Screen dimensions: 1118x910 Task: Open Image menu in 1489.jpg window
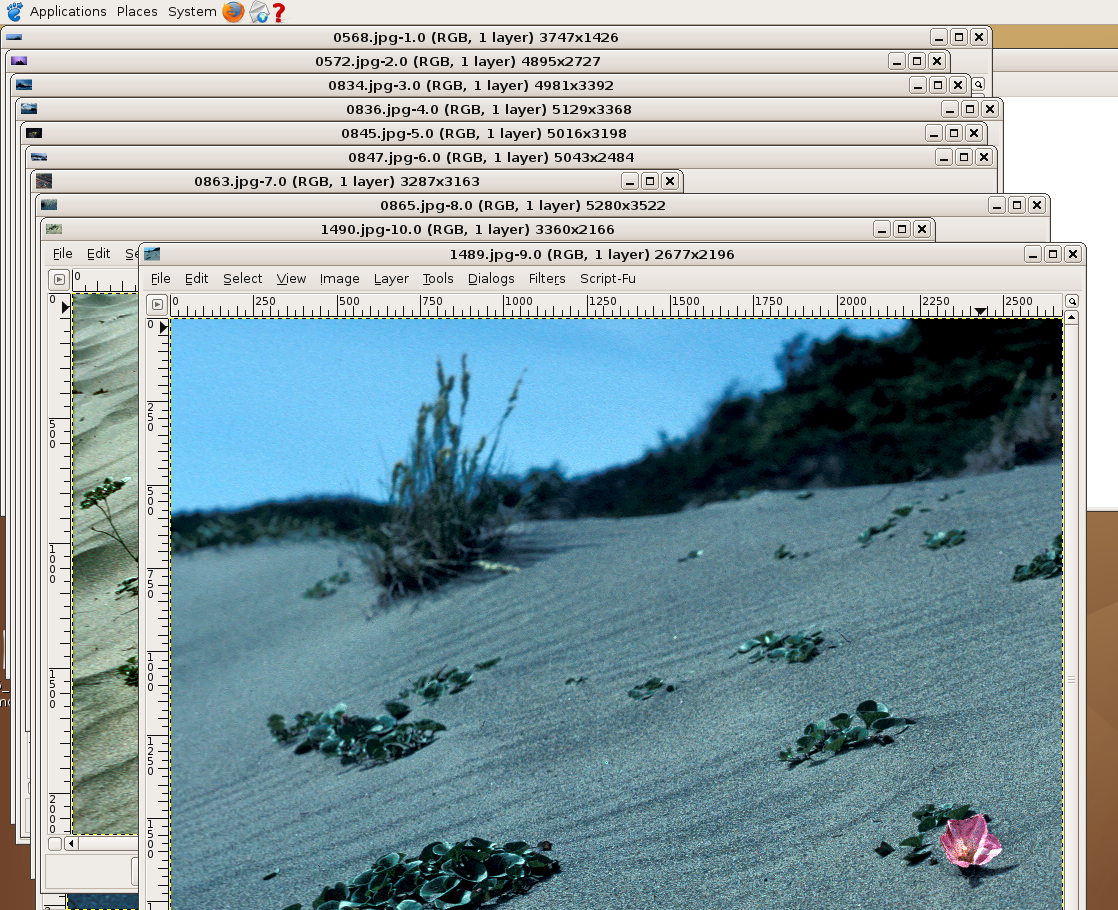tap(339, 279)
